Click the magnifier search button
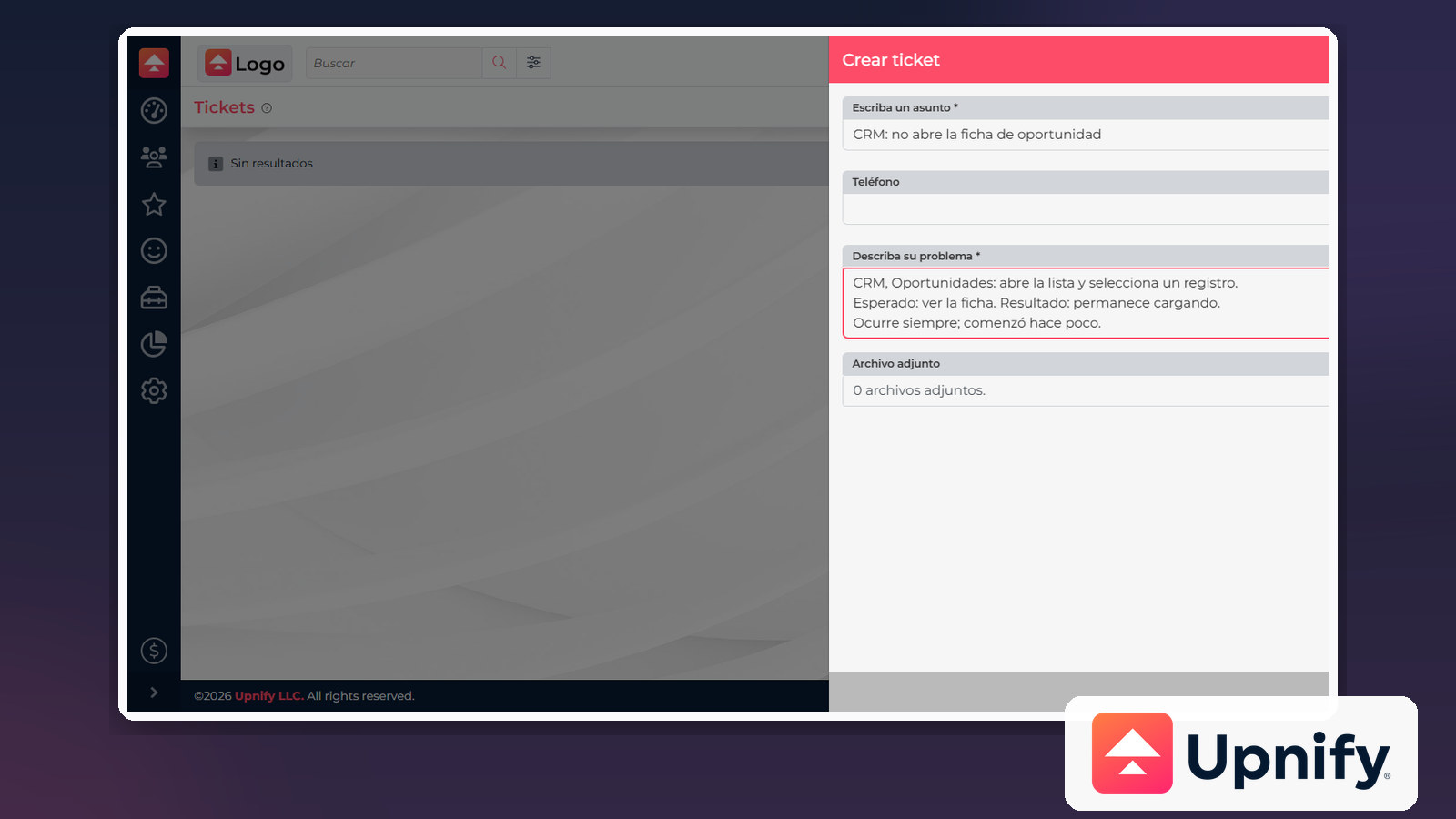 point(499,63)
